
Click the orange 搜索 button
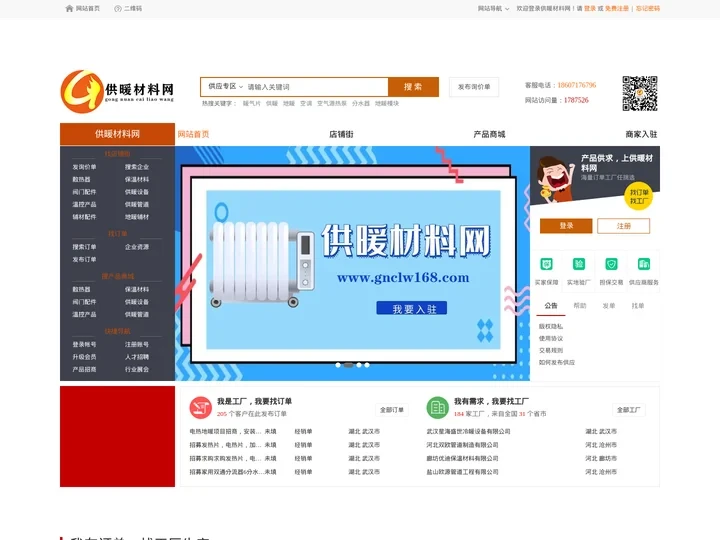[413, 87]
